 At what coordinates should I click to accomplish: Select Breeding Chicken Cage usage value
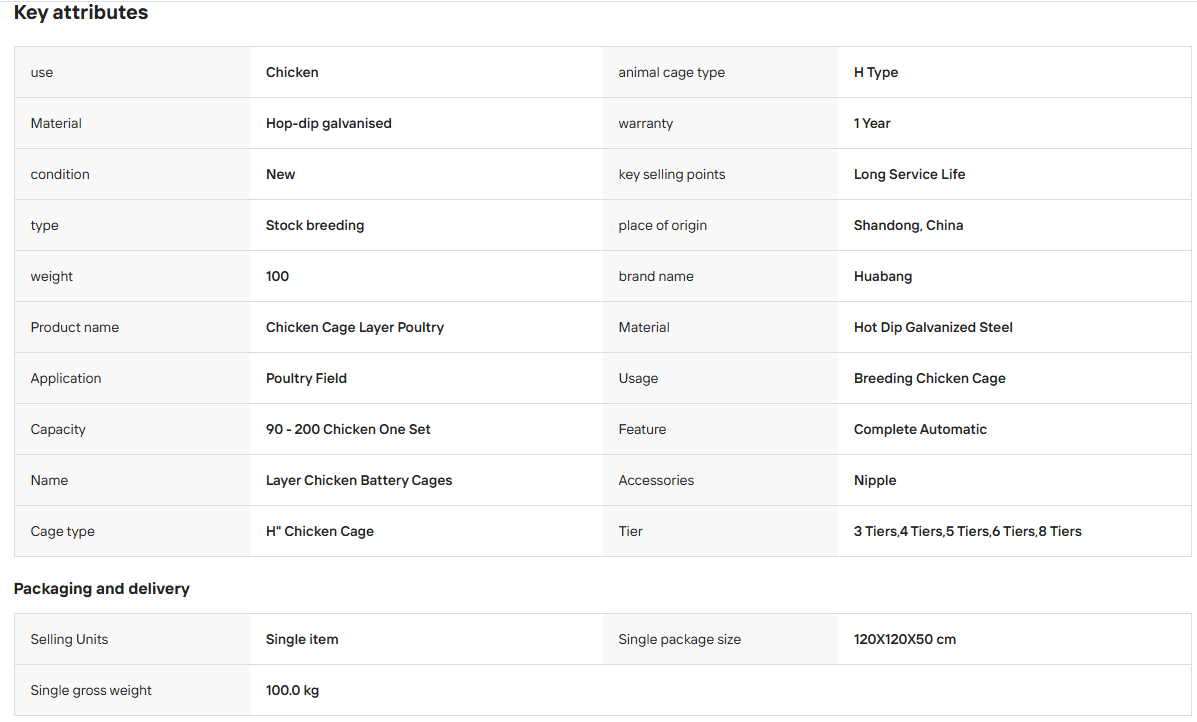tap(929, 379)
